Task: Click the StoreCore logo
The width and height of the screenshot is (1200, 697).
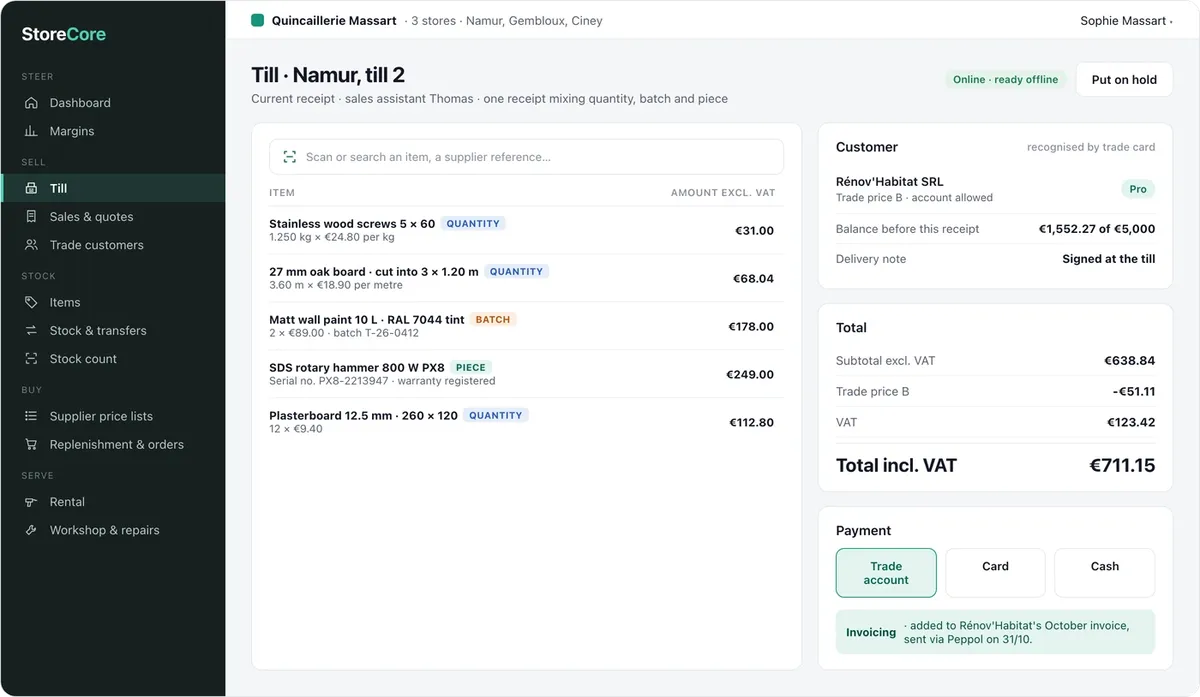Action: click(64, 34)
